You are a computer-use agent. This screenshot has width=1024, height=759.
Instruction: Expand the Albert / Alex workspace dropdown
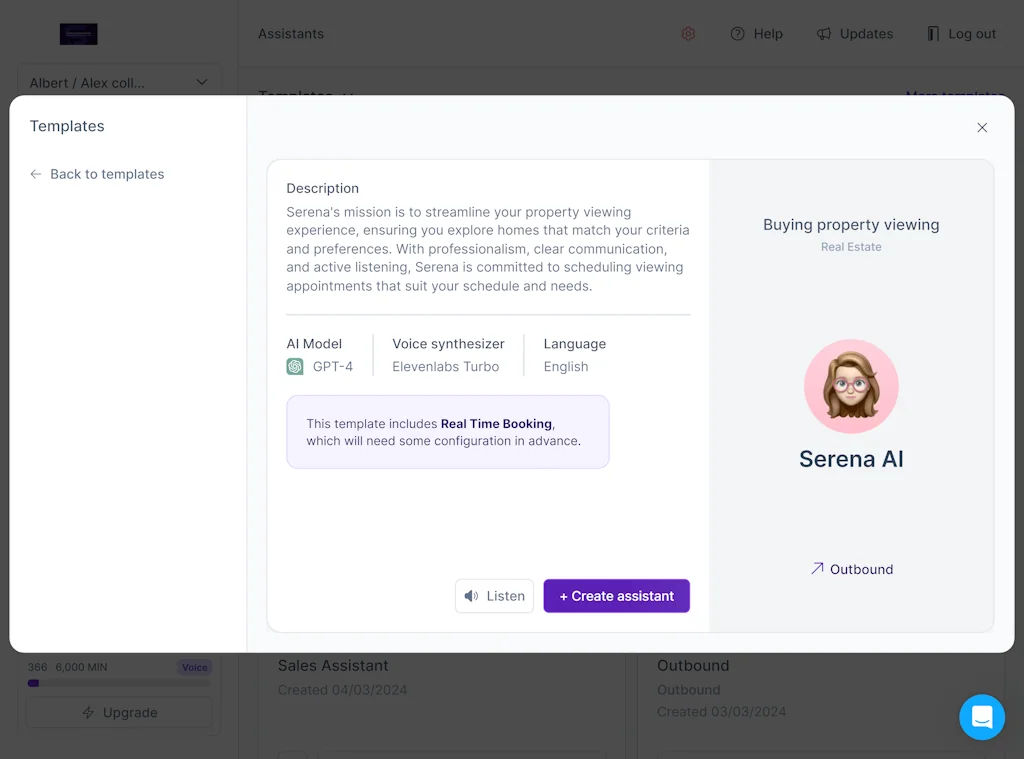click(x=119, y=83)
